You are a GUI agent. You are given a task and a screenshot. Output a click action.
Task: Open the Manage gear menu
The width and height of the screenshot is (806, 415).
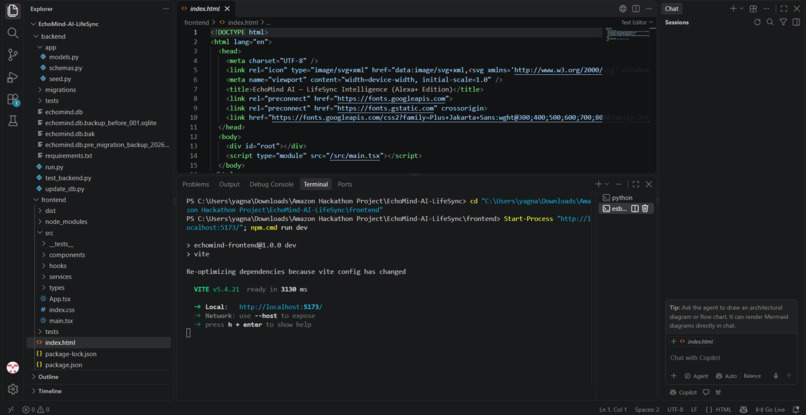tap(13, 389)
